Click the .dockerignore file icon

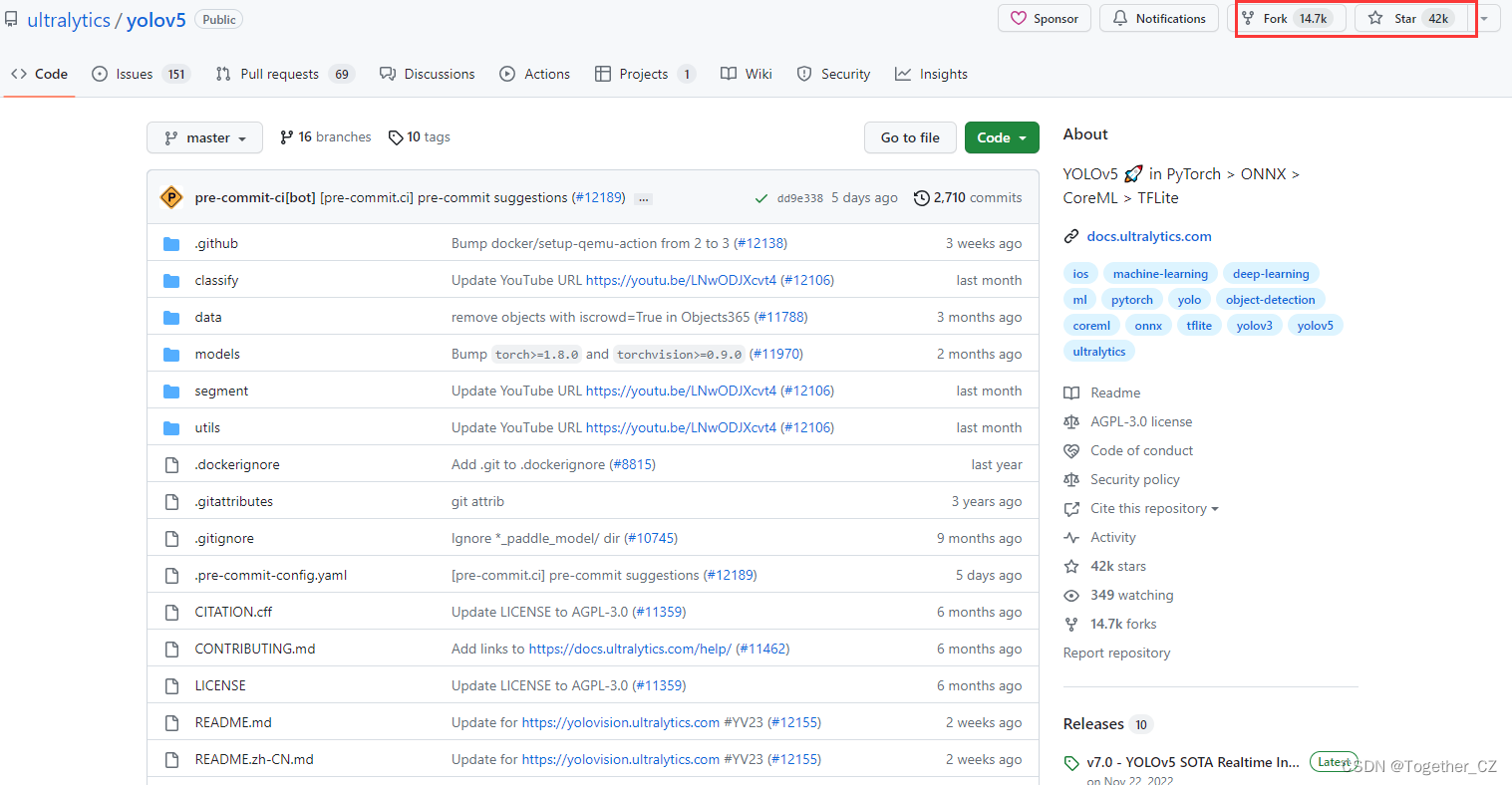pyautogui.click(x=171, y=465)
